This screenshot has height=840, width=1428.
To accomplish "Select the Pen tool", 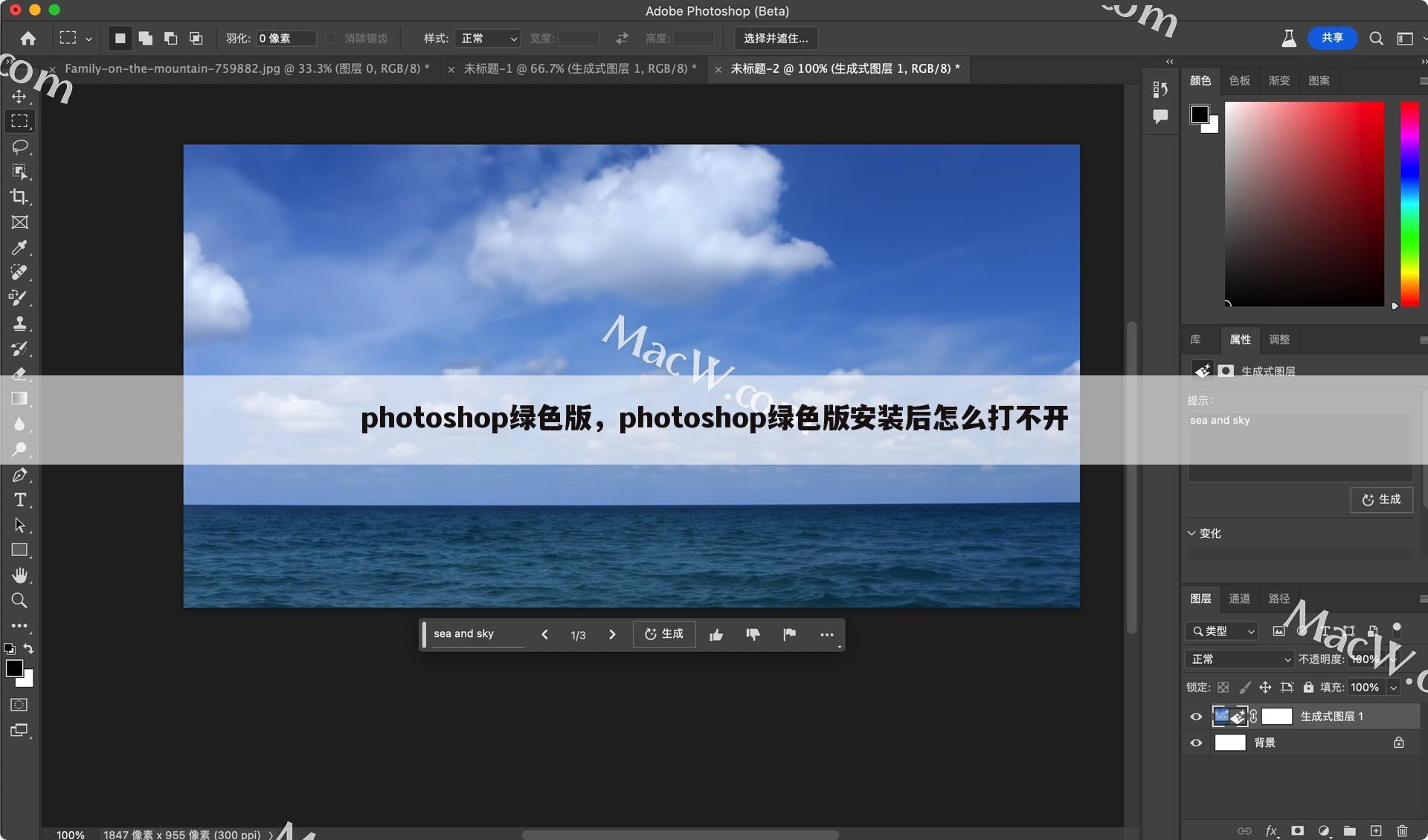I will point(19,475).
